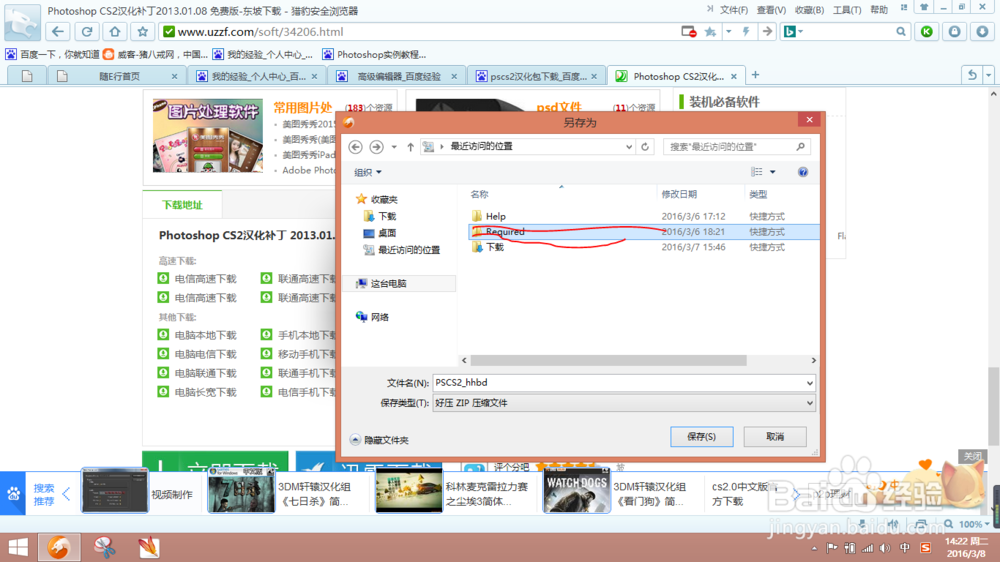1000x562 pixels.
Task: Open browser downloads arrow icon
Action: [x=982, y=31]
